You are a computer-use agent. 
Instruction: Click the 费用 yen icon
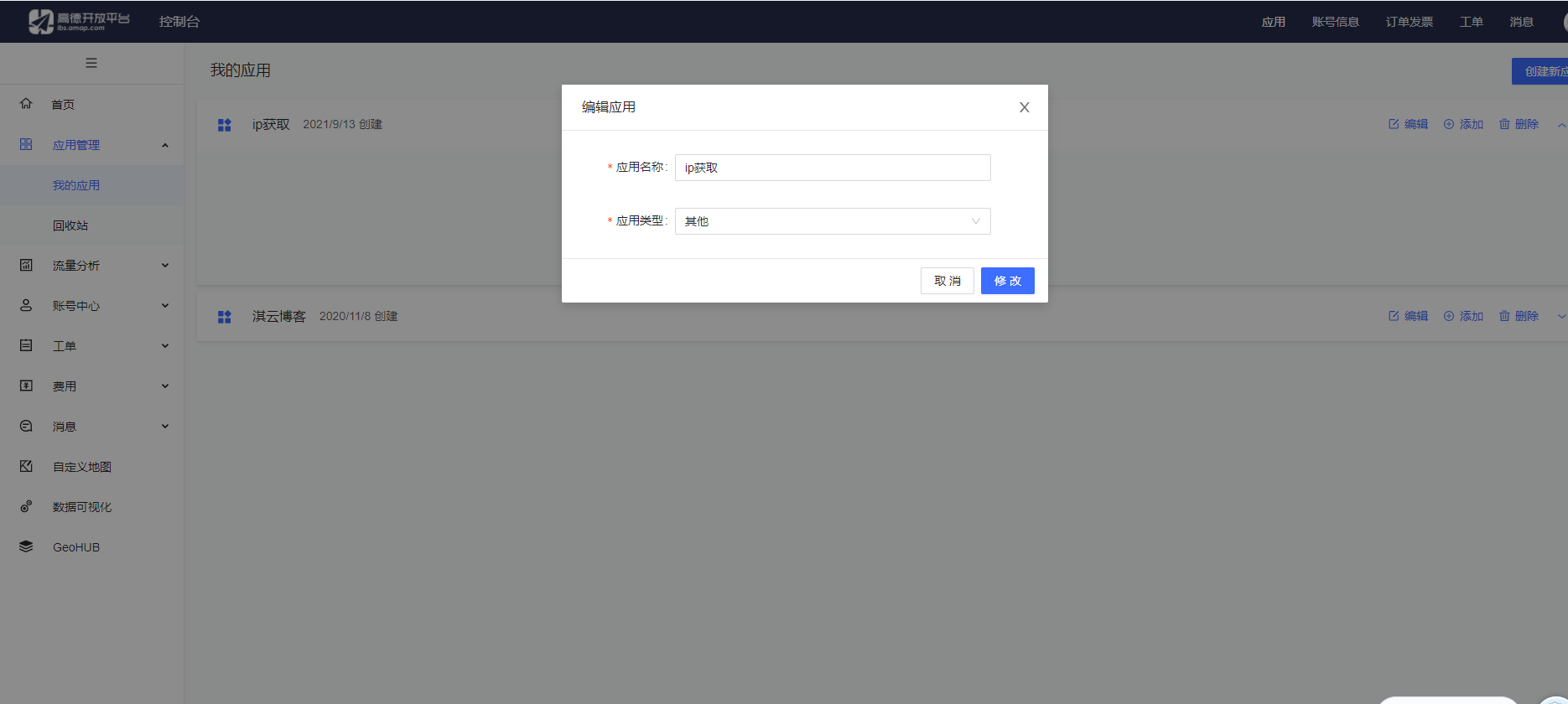pyautogui.click(x=26, y=386)
